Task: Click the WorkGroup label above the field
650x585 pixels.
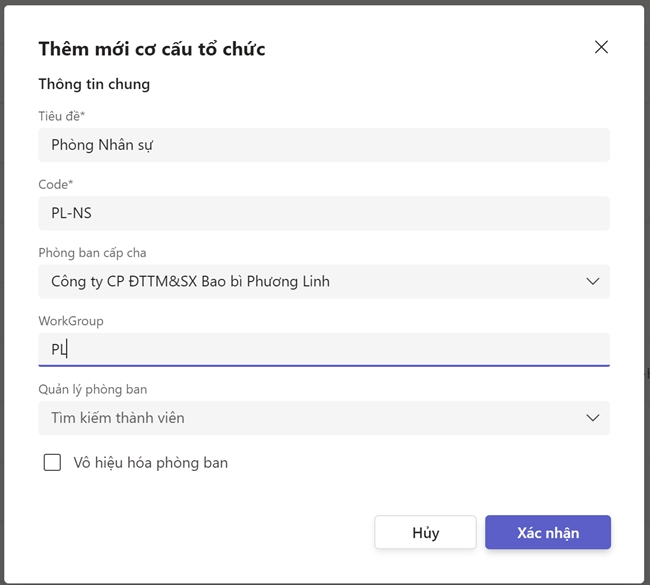Action: (x=71, y=321)
